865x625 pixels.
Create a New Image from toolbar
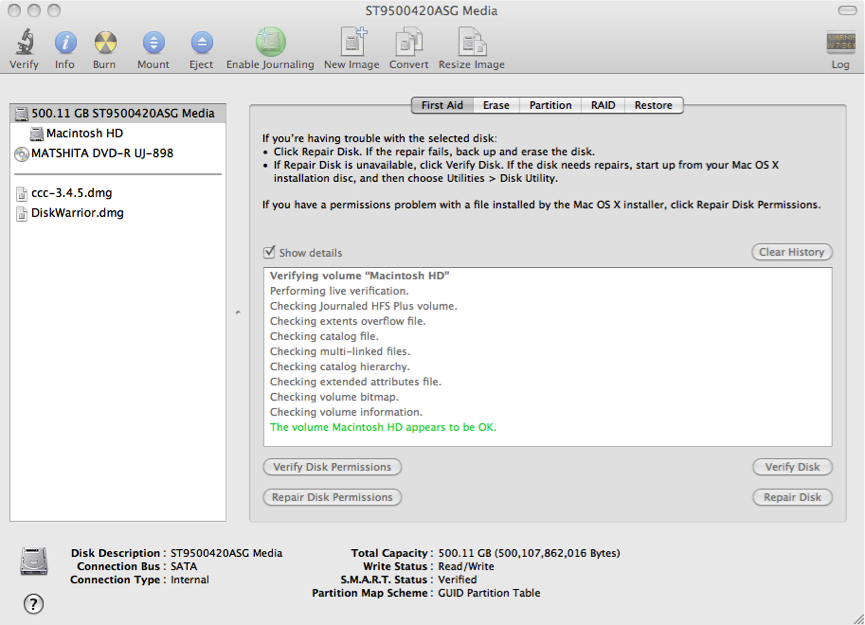(353, 41)
